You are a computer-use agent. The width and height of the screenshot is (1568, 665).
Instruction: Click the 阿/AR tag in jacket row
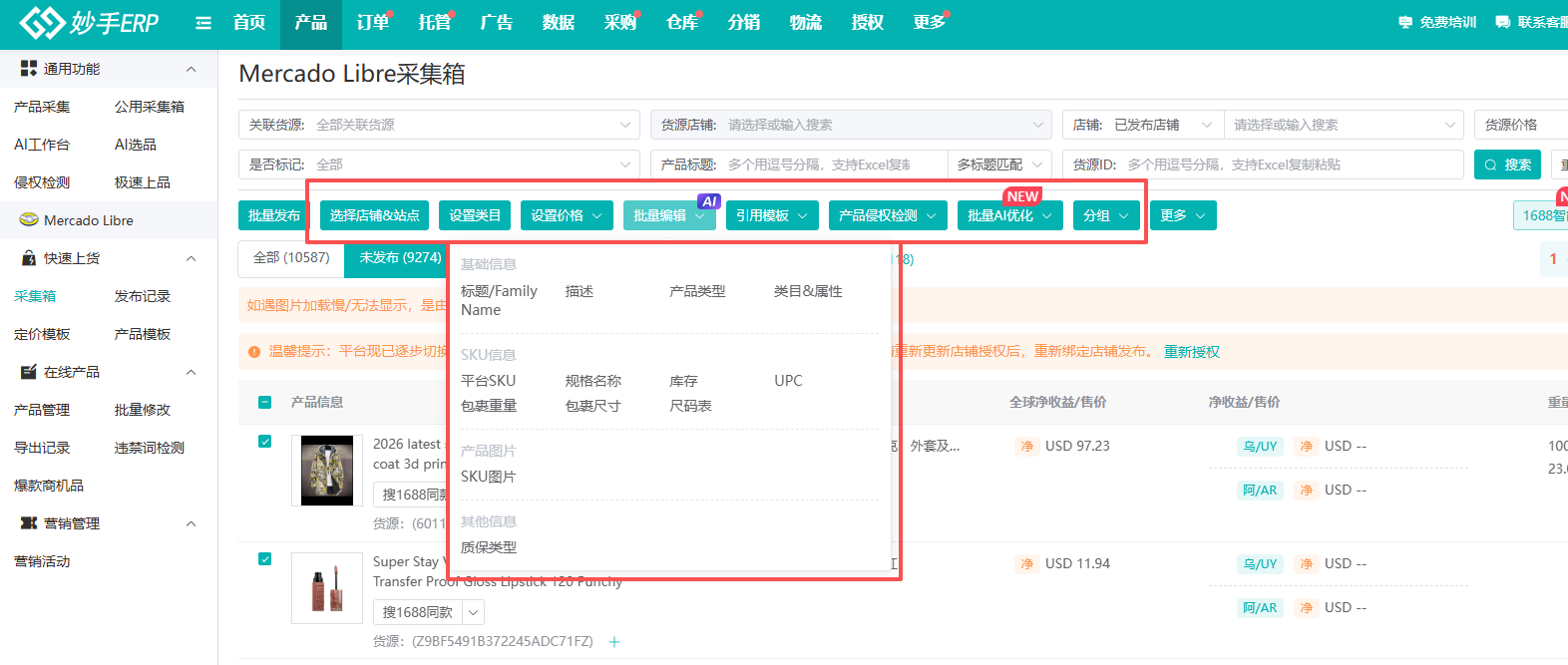pyautogui.click(x=1260, y=491)
